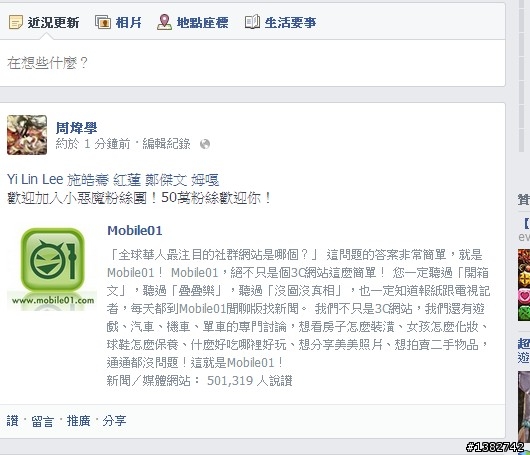Screen dimensions: 530x455
Task: Open the Mobile01 green logo thumbnail
Action: [52, 269]
